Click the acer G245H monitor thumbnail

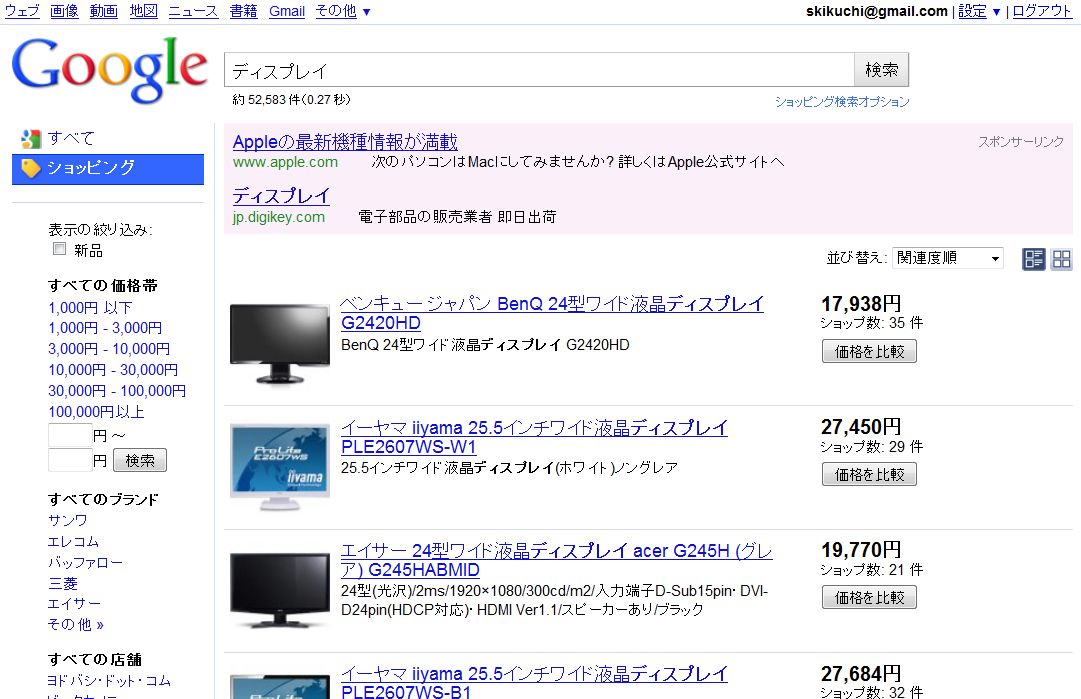click(279, 590)
